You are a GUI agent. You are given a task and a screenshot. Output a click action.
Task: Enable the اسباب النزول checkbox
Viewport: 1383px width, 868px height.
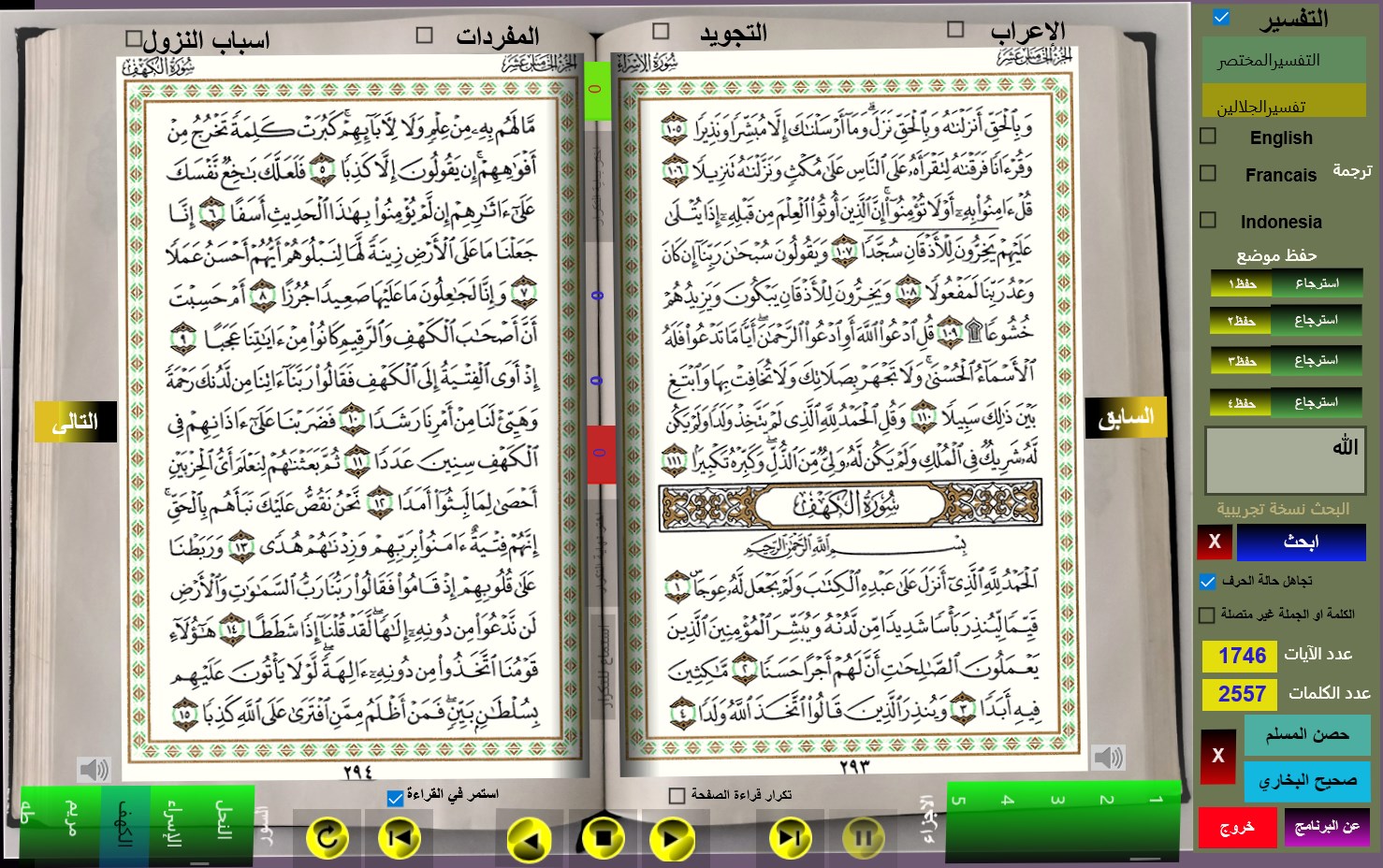(x=134, y=38)
